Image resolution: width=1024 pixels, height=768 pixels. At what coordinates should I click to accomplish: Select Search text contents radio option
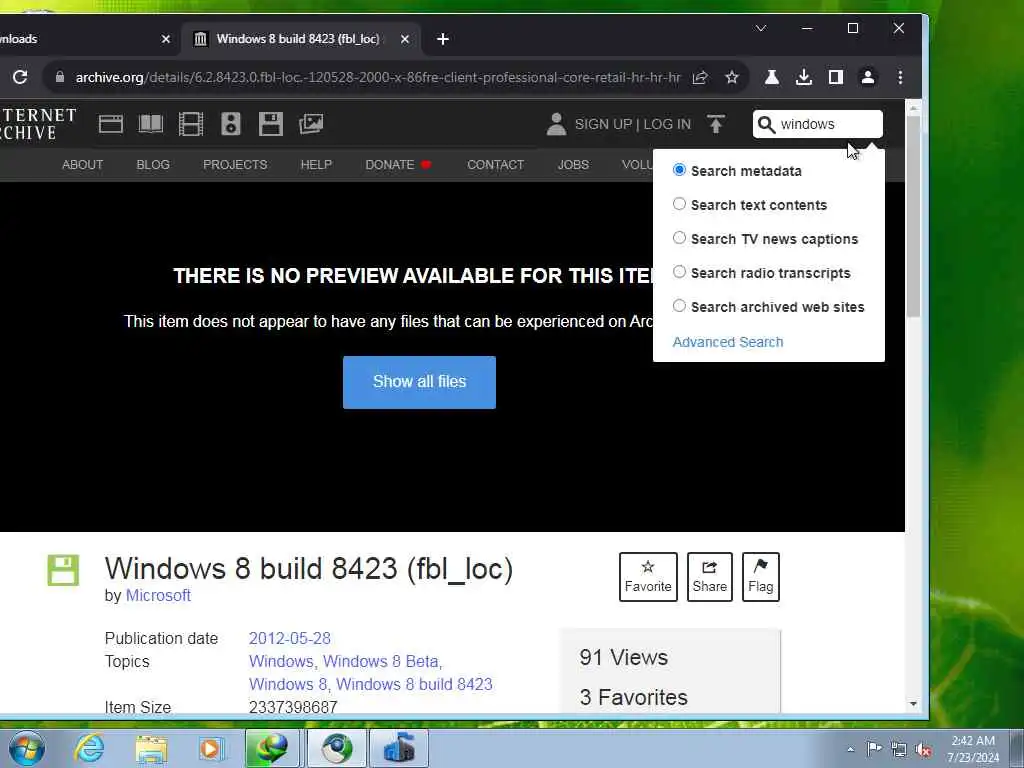click(679, 204)
